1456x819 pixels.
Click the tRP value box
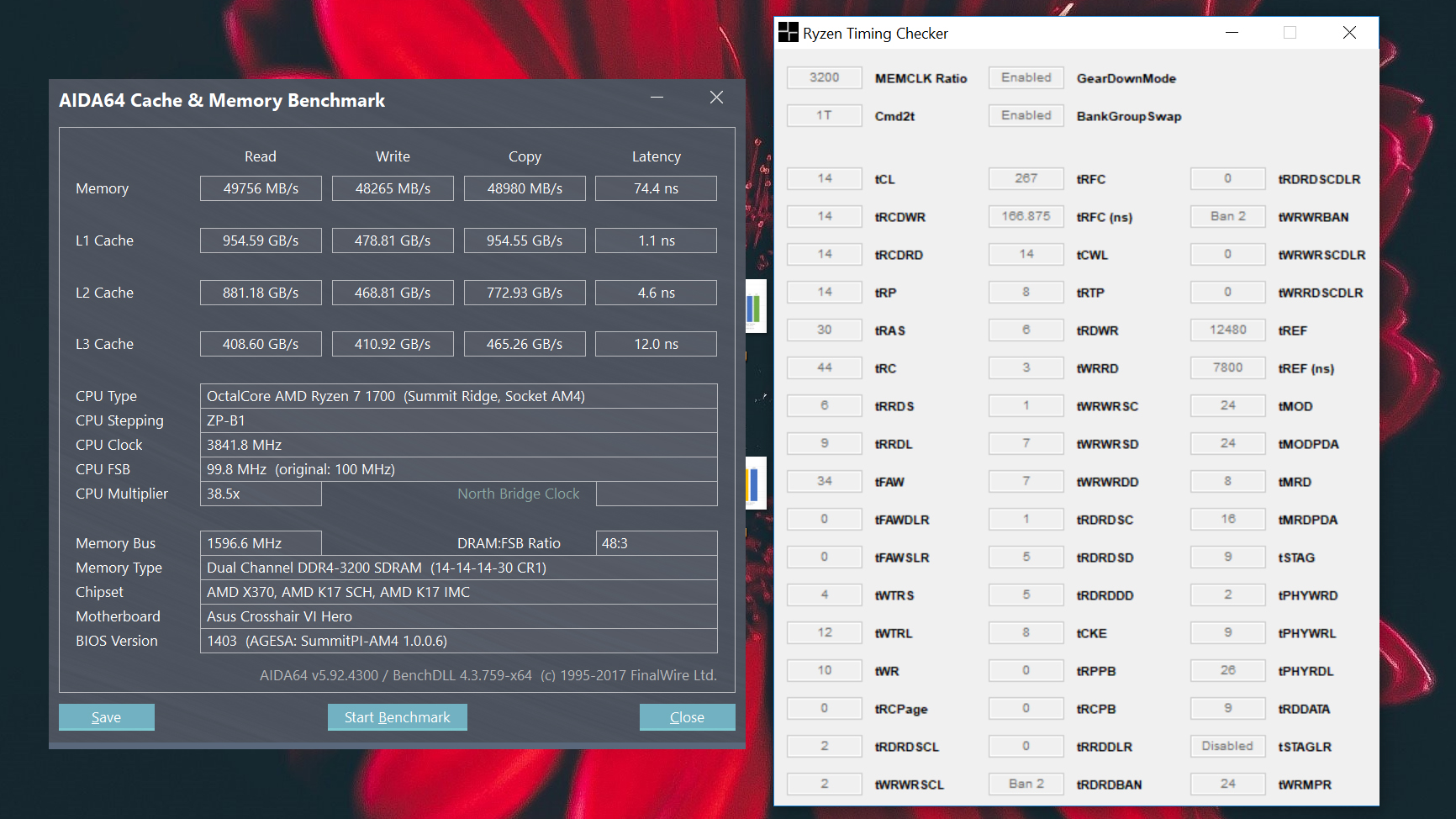tap(825, 292)
